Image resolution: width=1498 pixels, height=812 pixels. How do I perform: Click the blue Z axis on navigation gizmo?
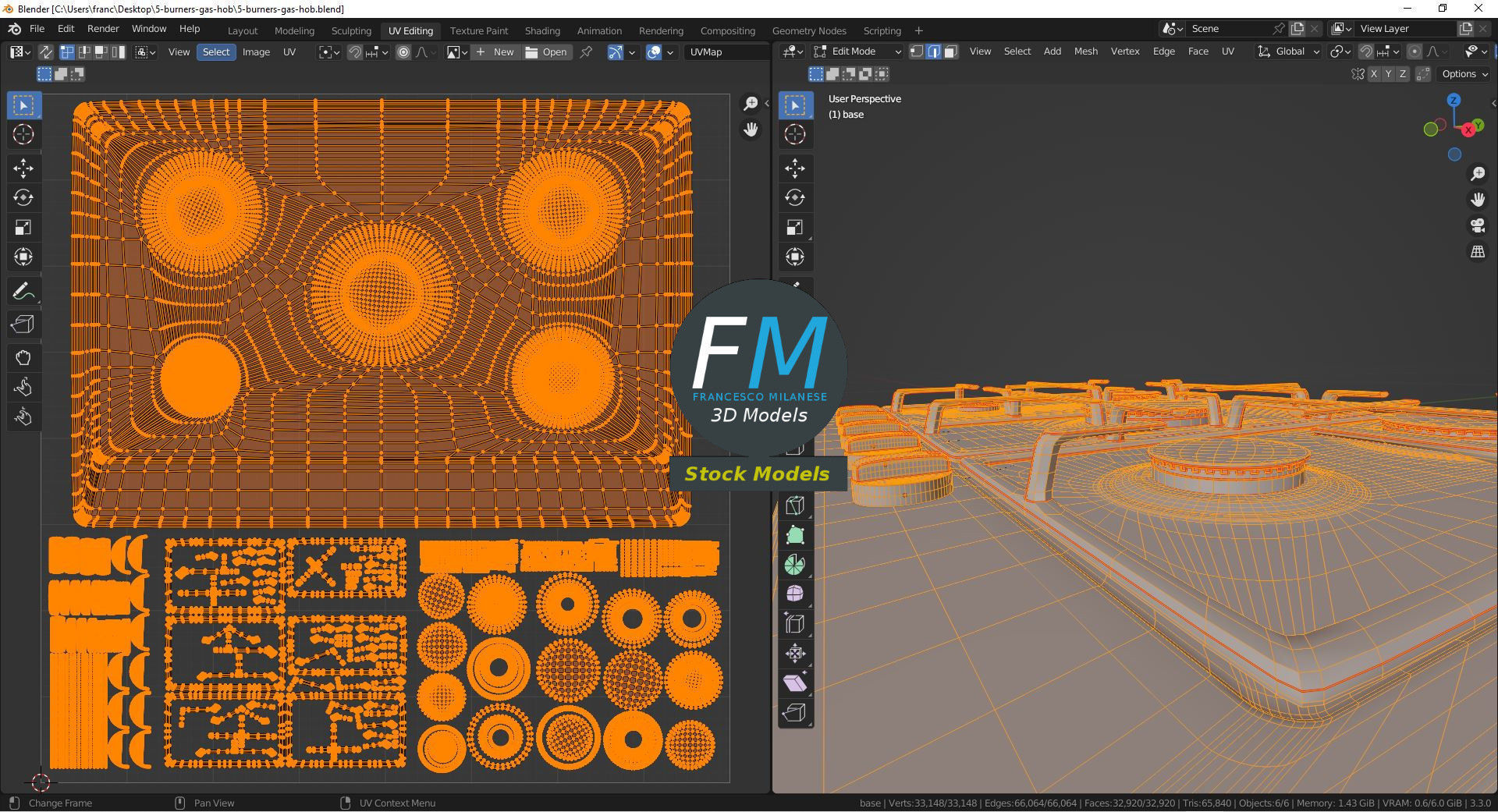tap(1454, 100)
